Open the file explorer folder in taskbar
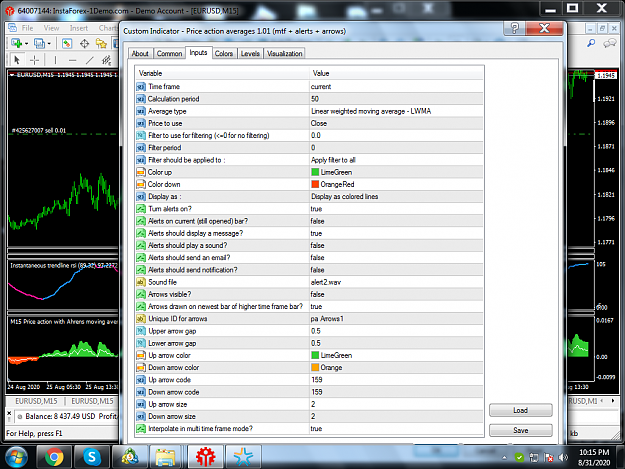The image size is (625, 469). 165,457
